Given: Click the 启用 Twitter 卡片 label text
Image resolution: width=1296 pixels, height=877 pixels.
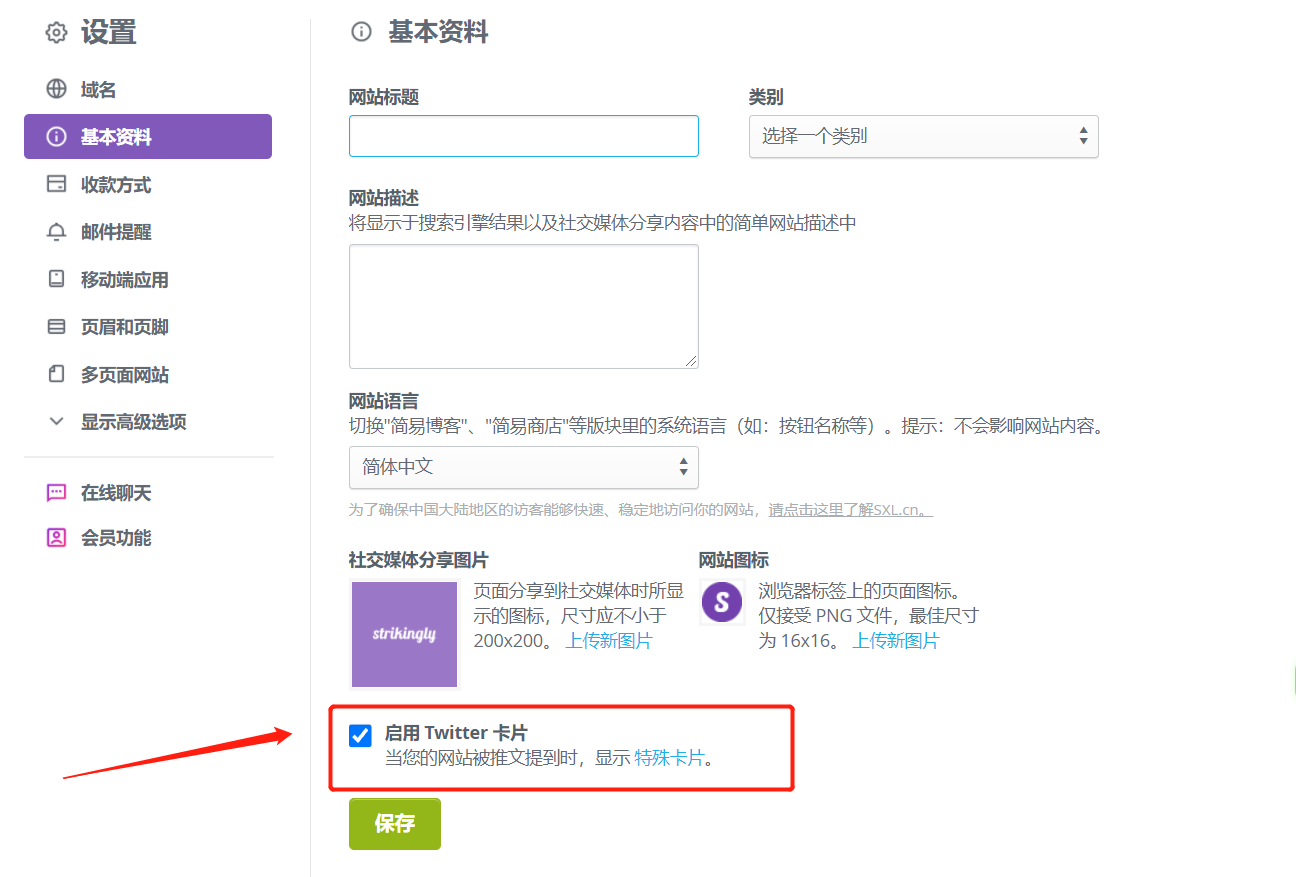Looking at the screenshot, I should coord(456,733).
